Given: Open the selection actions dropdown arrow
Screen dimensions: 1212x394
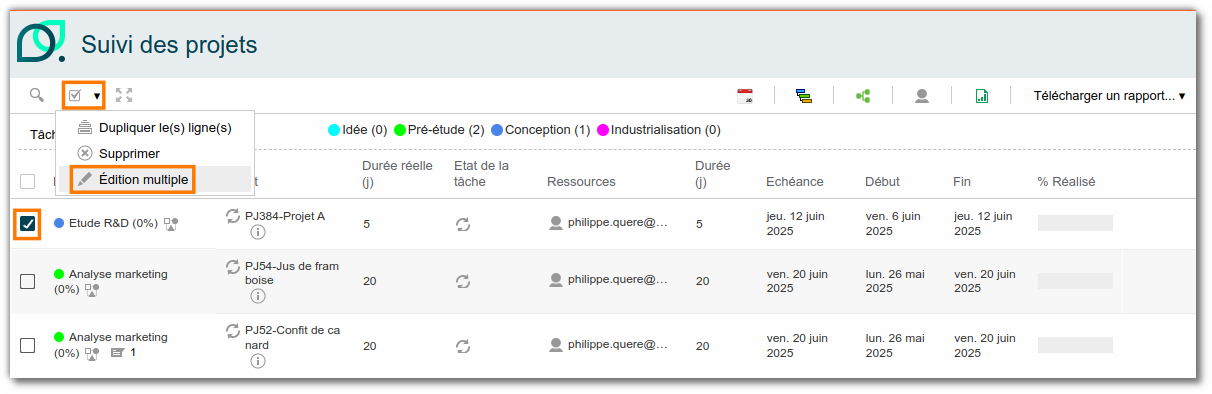Looking at the screenshot, I should click(97, 97).
